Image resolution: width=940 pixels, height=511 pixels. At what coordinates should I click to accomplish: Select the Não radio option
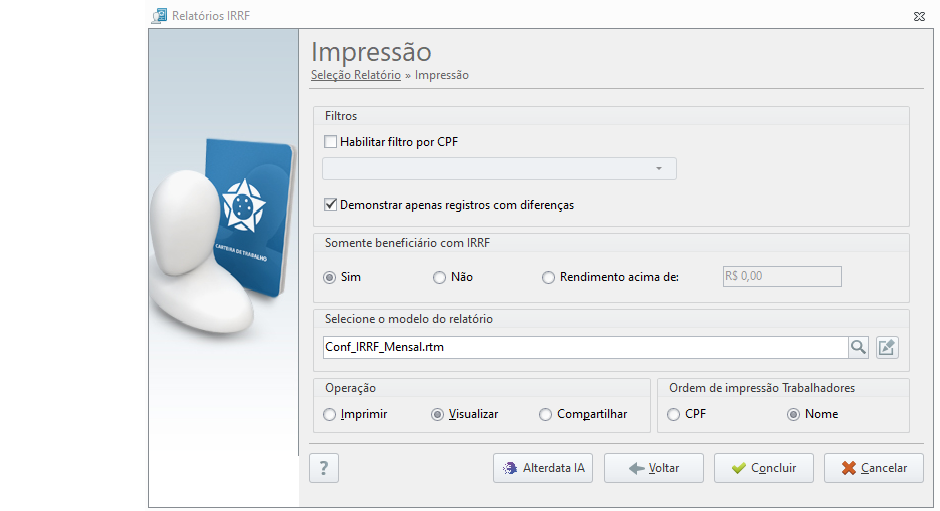point(439,278)
